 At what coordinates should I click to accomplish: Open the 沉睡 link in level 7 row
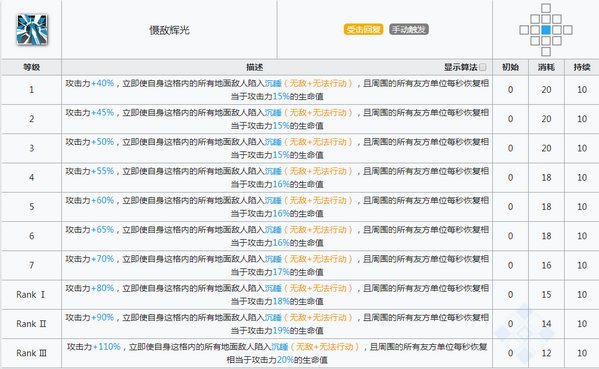pyautogui.click(x=273, y=259)
